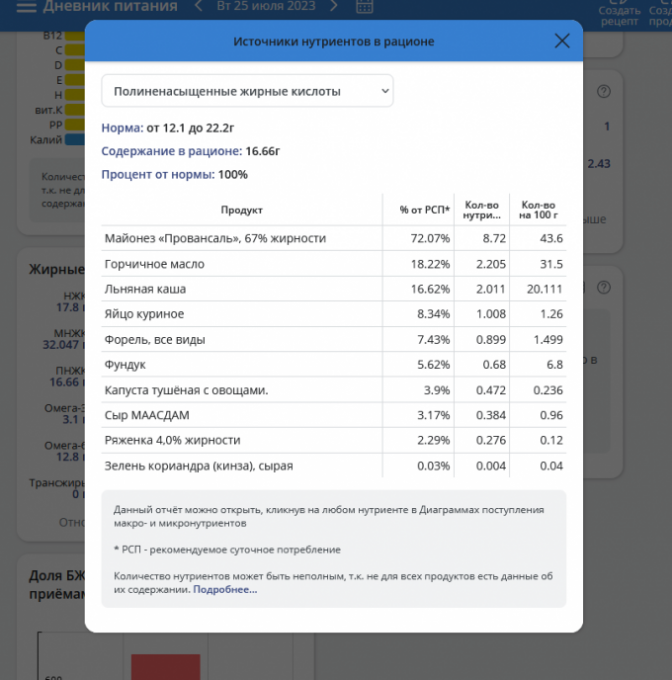
Task: Click the red bar in bottom chart
Action: coord(166,667)
